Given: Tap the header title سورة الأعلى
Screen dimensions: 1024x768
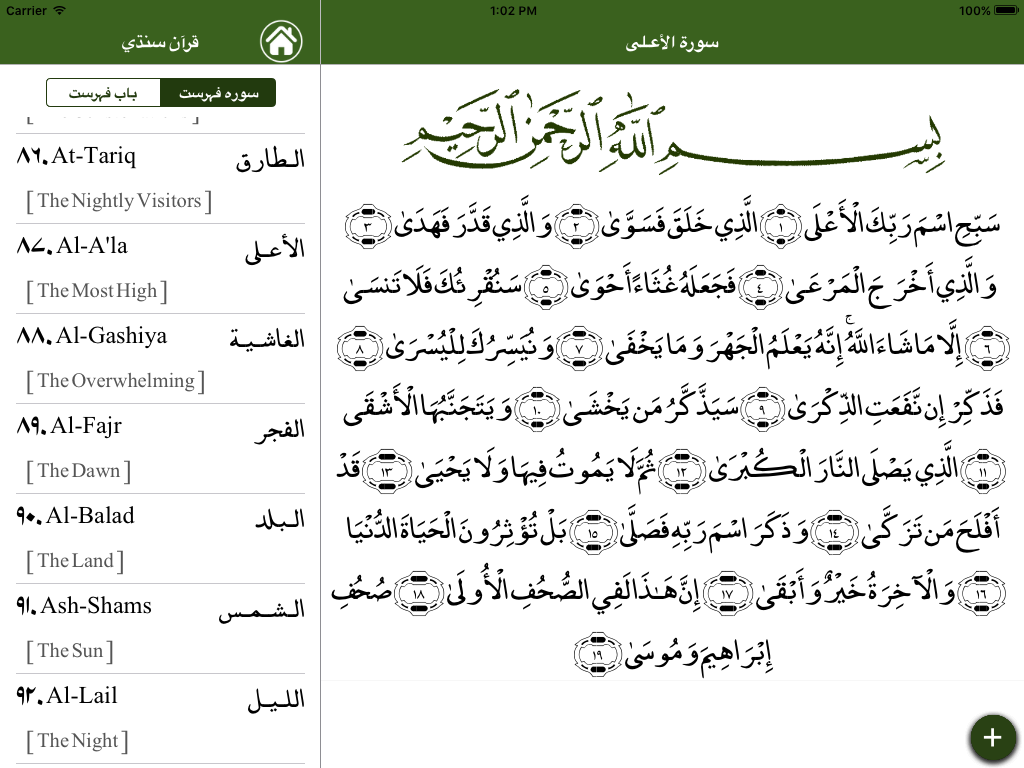Looking at the screenshot, I should (672, 42).
